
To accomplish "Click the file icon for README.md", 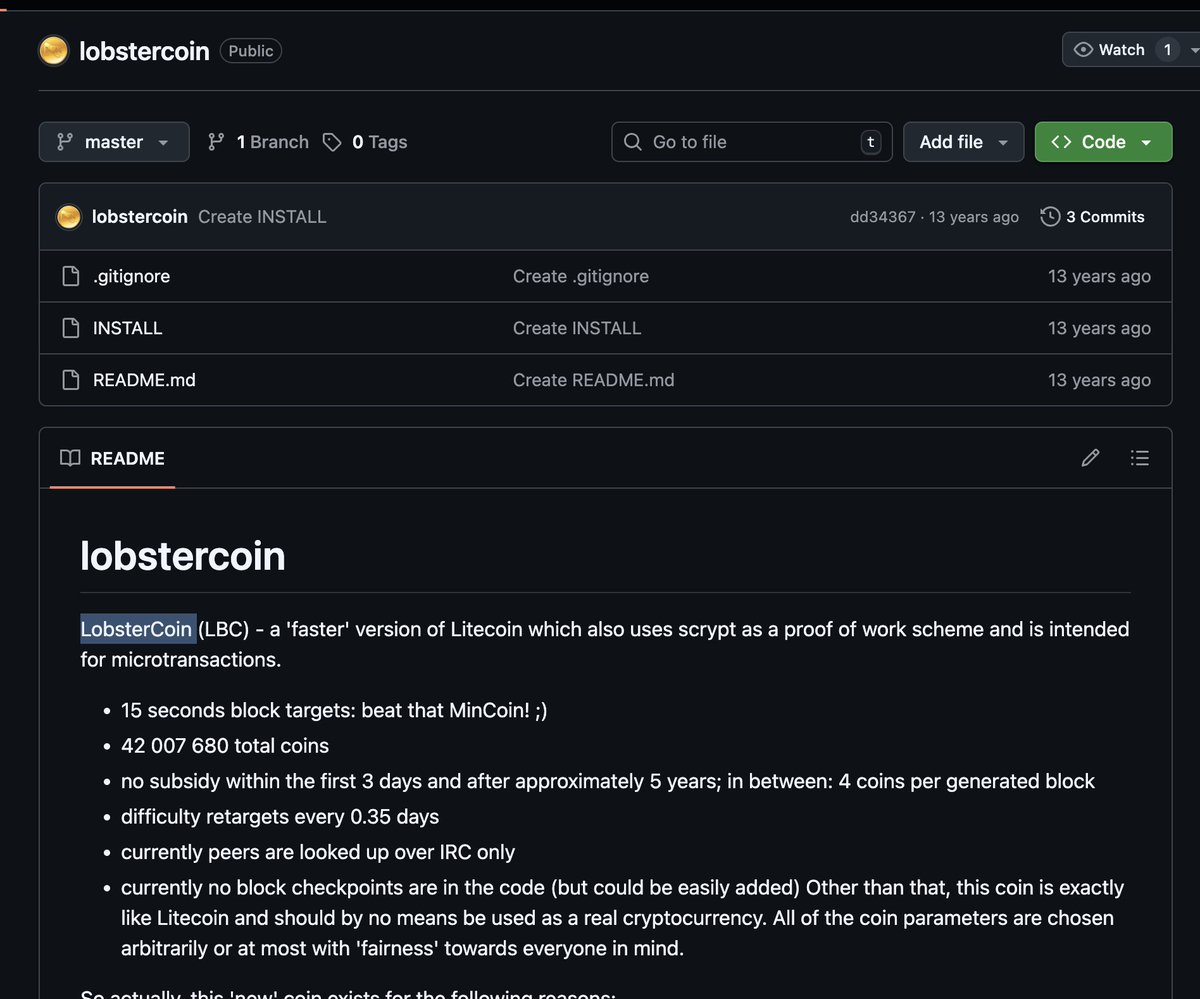I will click(x=70, y=380).
